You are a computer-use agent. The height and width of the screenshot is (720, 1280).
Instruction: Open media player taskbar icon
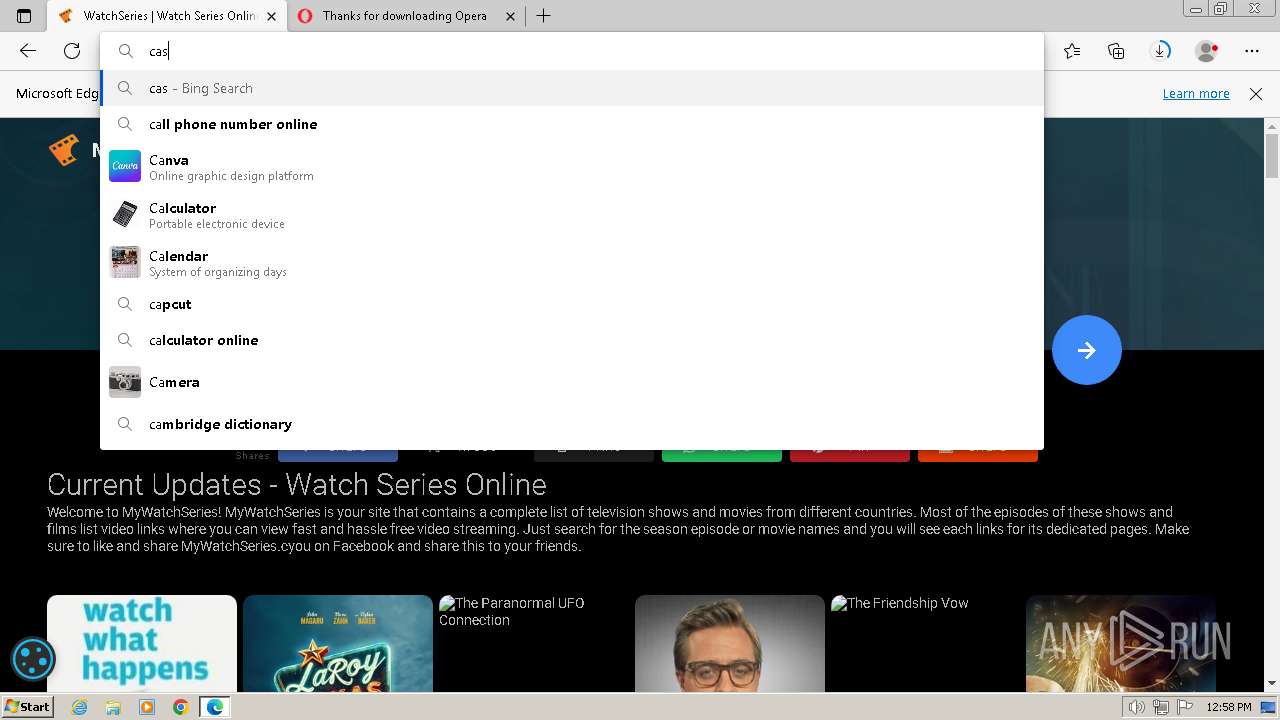pyautogui.click(x=147, y=707)
